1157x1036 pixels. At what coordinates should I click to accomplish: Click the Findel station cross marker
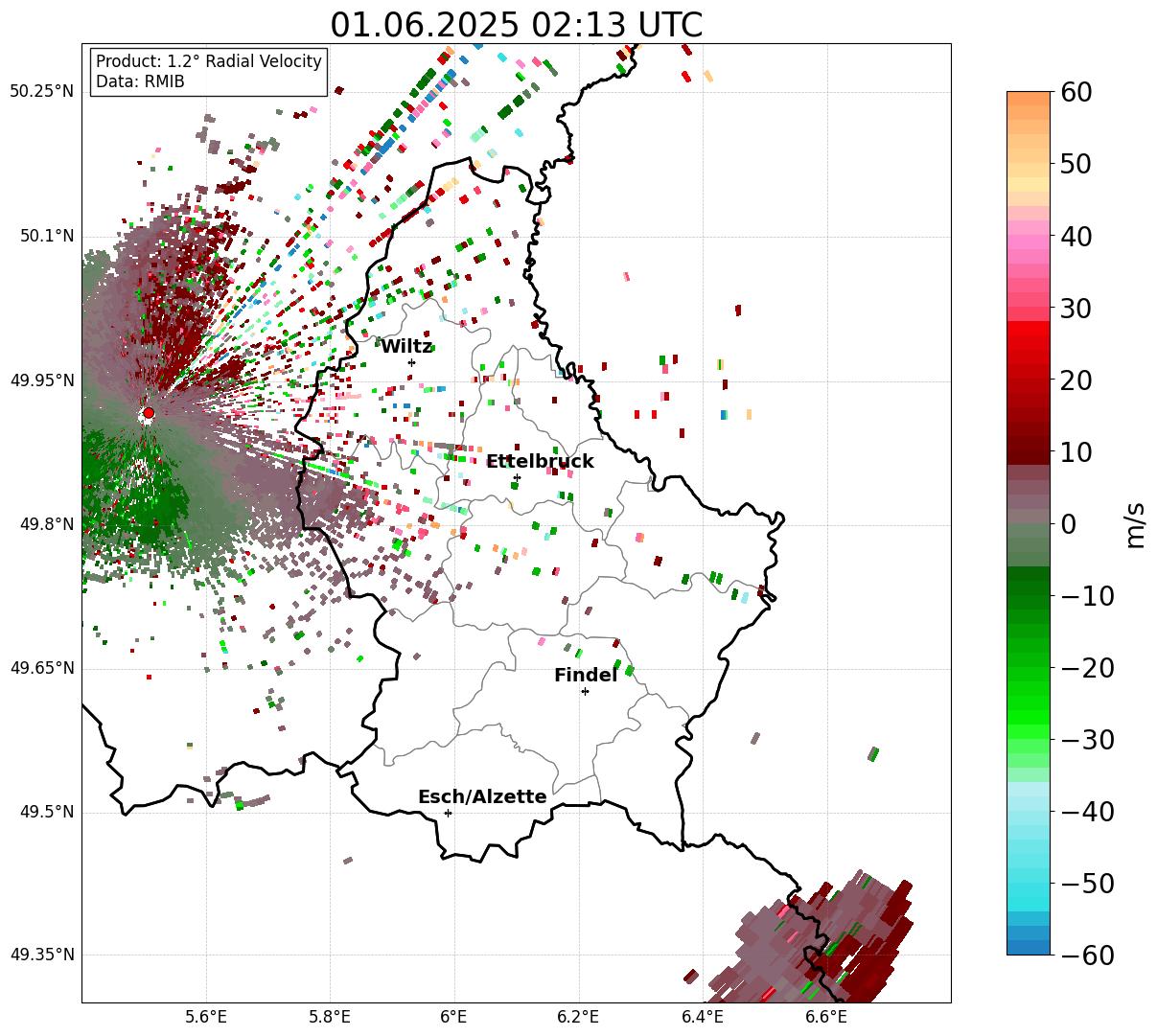click(x=585, y=691)
